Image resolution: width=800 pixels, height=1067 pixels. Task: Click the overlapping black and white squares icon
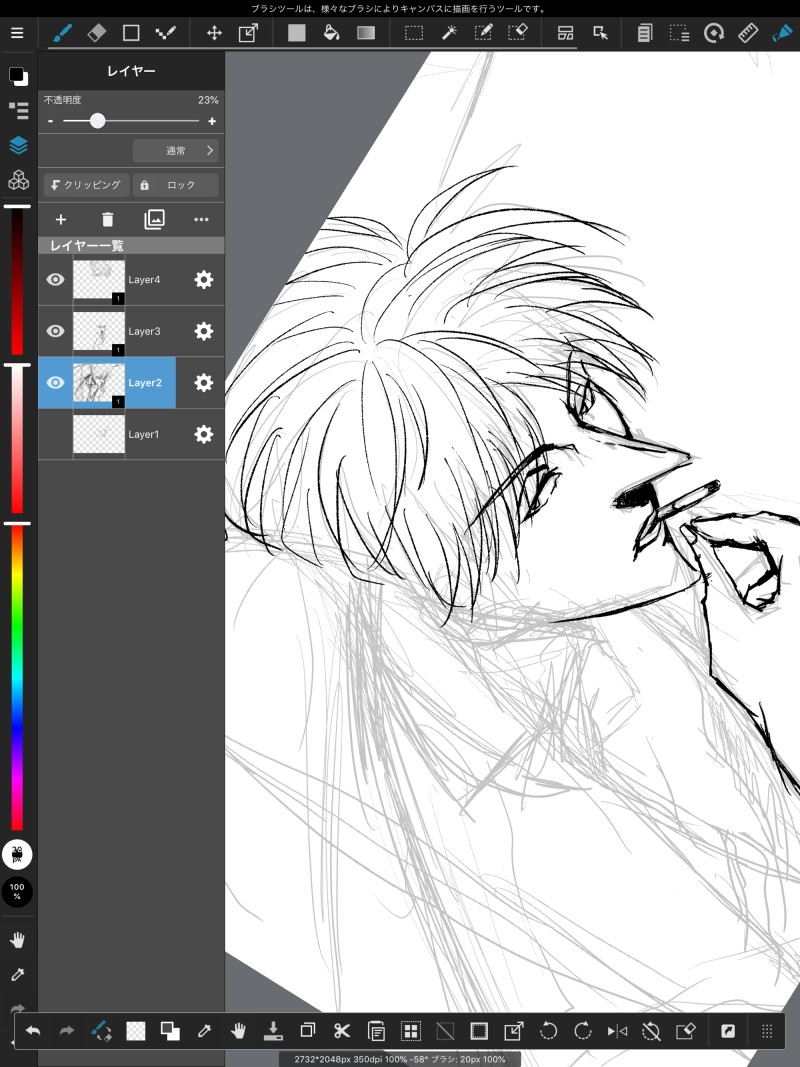170,1031
